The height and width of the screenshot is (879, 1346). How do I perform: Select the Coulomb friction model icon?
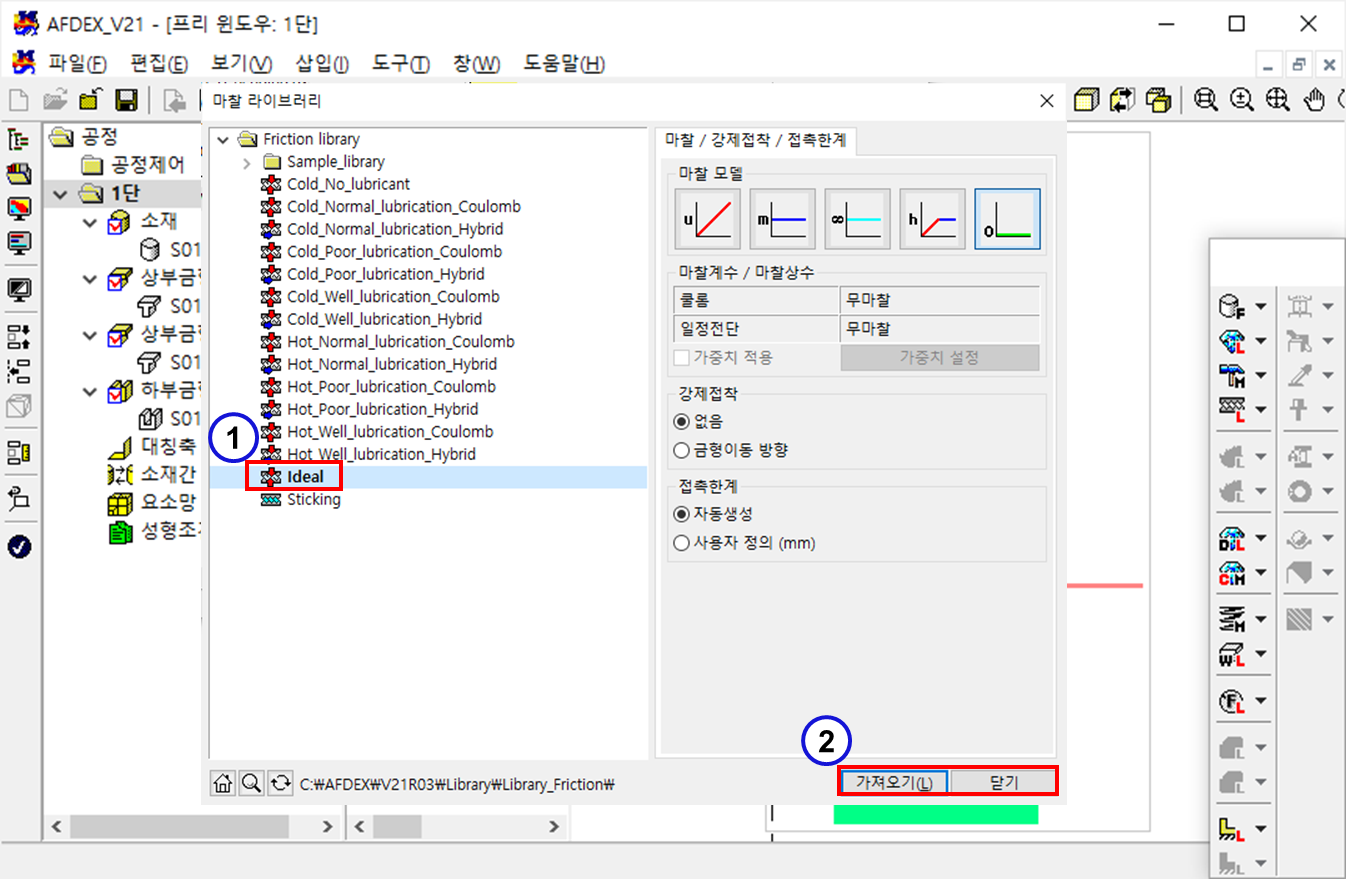point(707,219)
